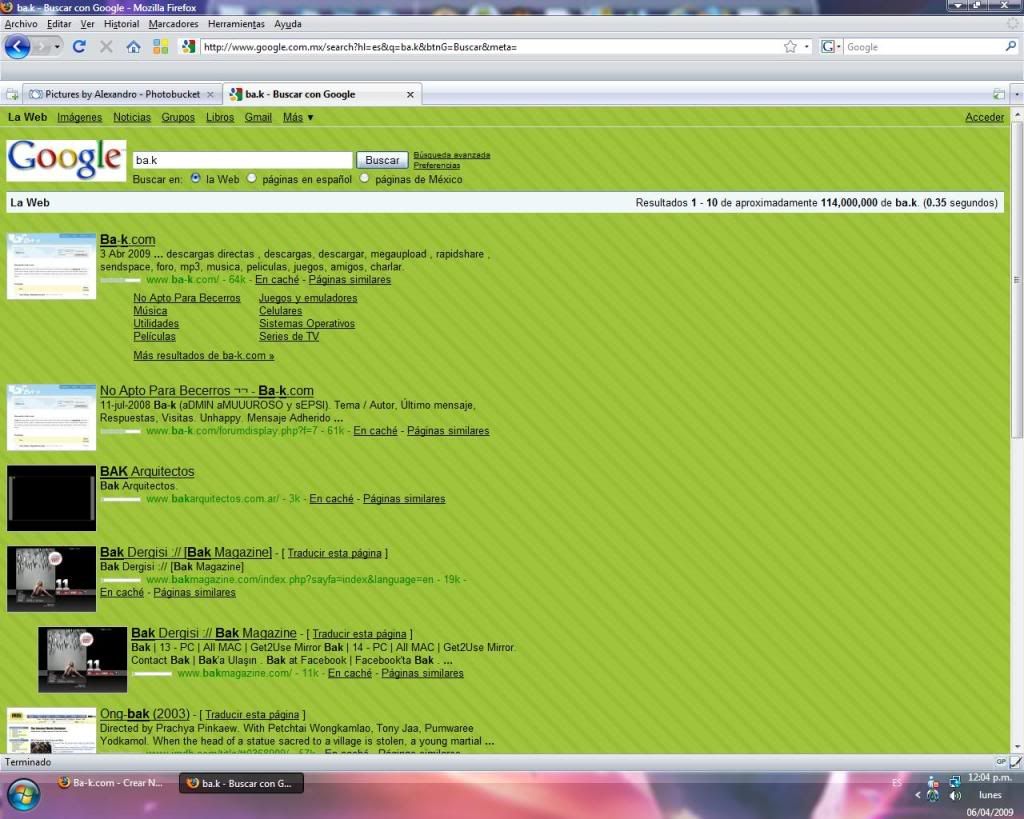Click the search engine G icon
This screenshot has height=819, width=1024.
click(828, 47)
